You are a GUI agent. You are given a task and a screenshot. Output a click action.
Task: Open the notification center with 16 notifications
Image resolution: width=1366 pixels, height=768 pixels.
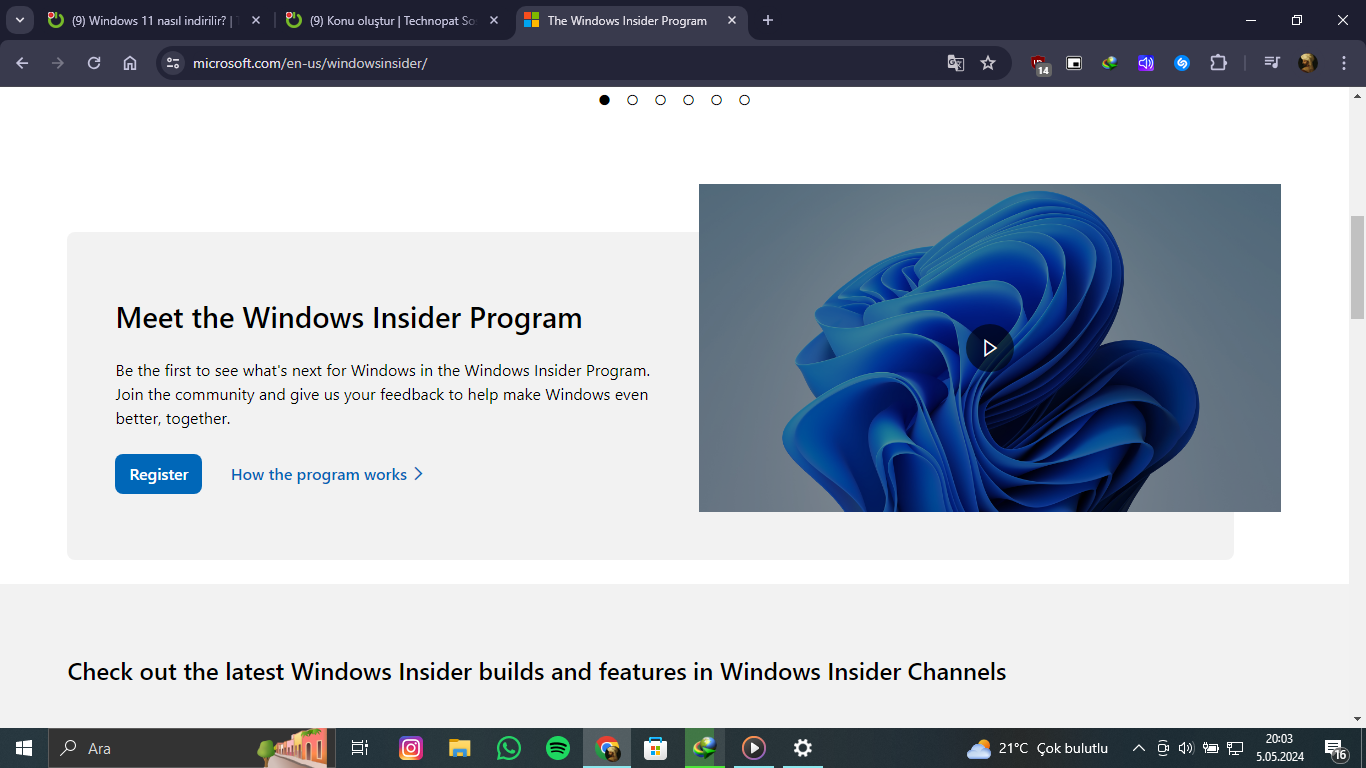click(1335, 748)
